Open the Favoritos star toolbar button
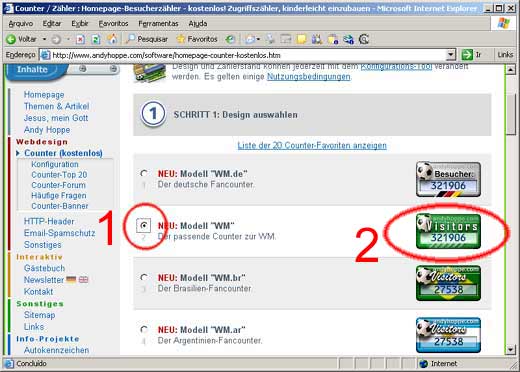This screenshot has width=520, height=372. [x=197, y=39]
